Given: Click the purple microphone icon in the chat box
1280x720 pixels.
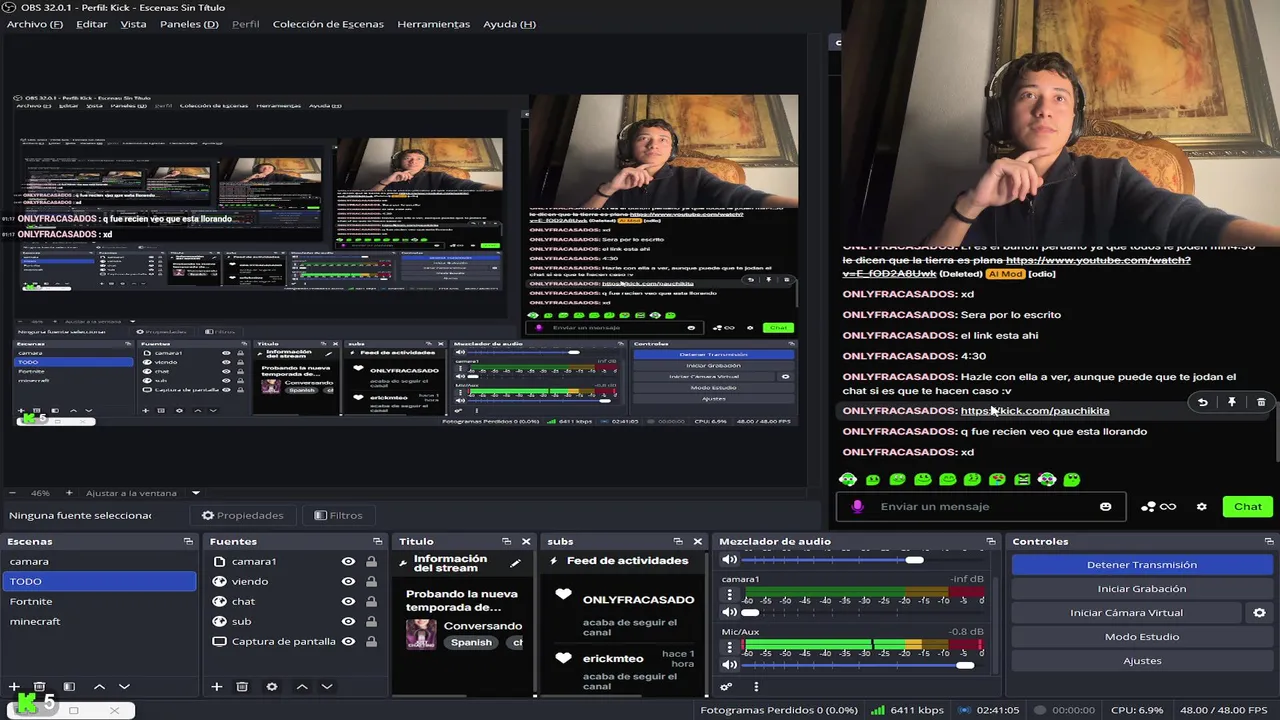Looking at the screenshot, I should (x=857, y=507).
